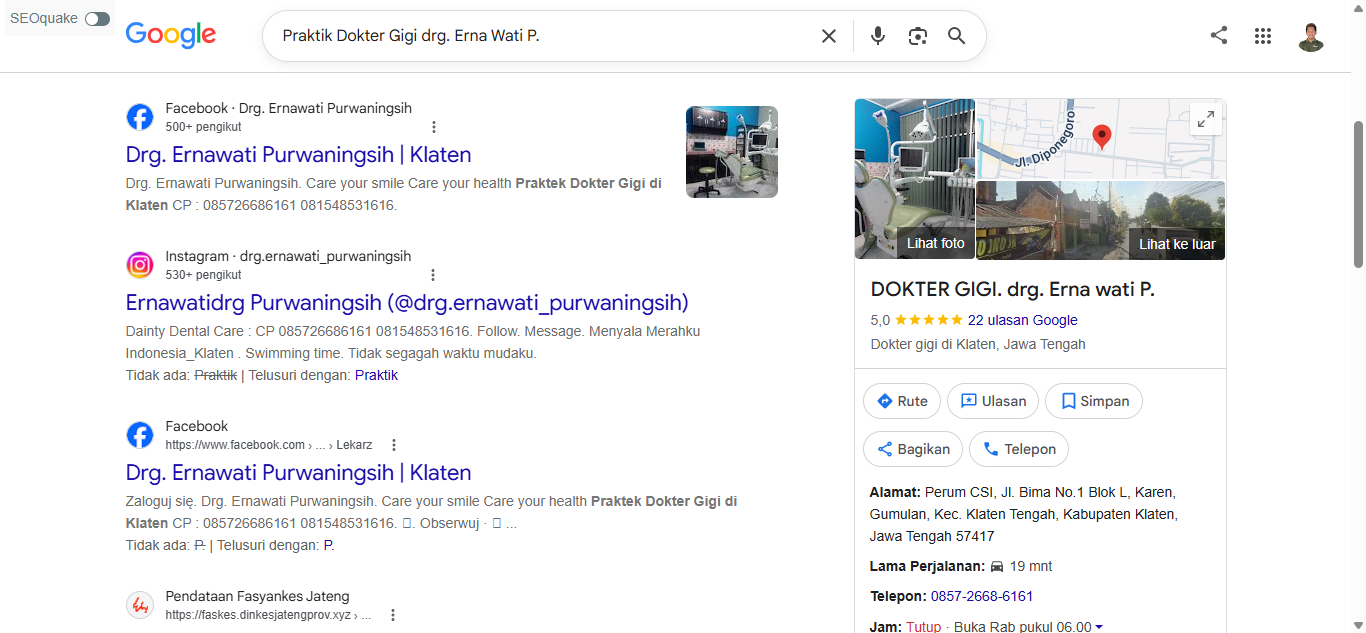Open Ernawatidrg Purwaningsih Instagram result

point(407,303)
